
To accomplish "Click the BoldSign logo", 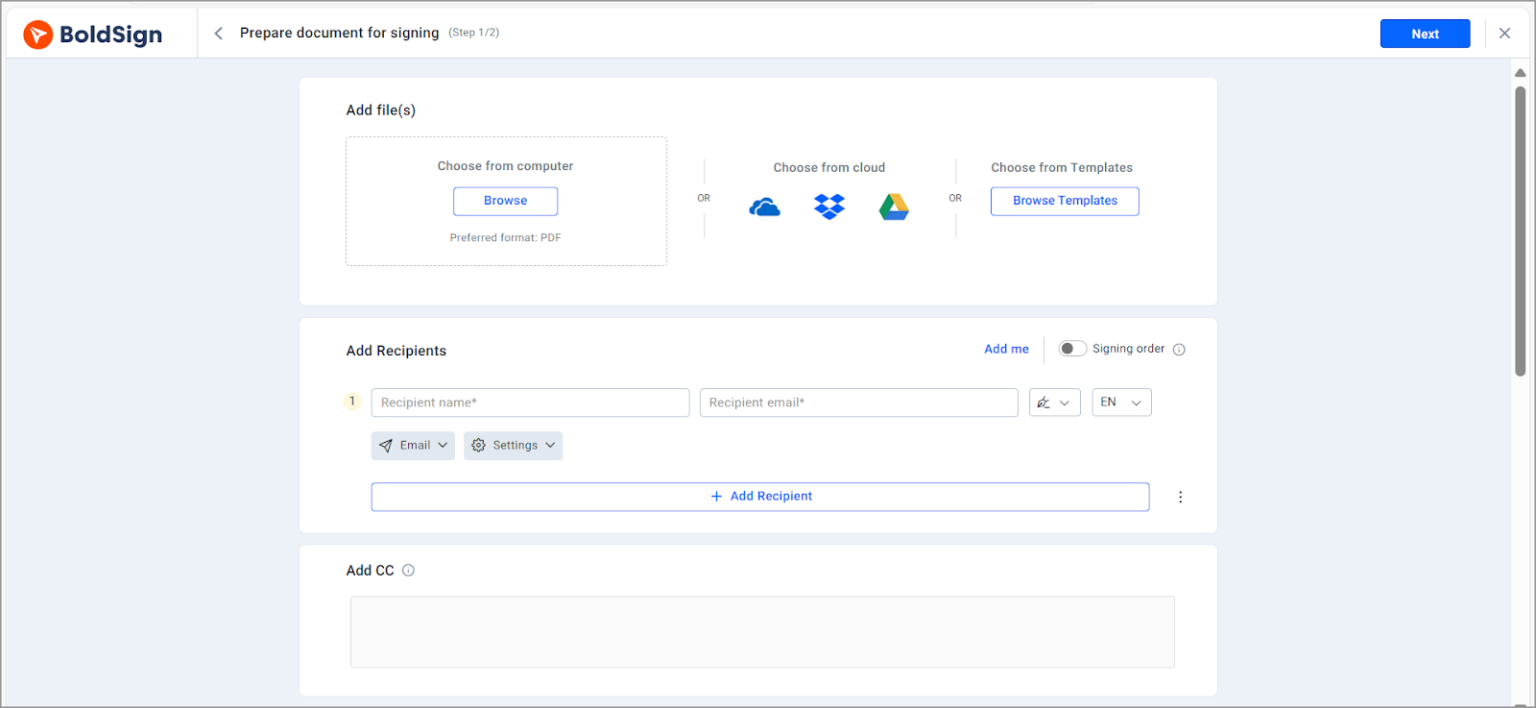I will tap(93, 34).
